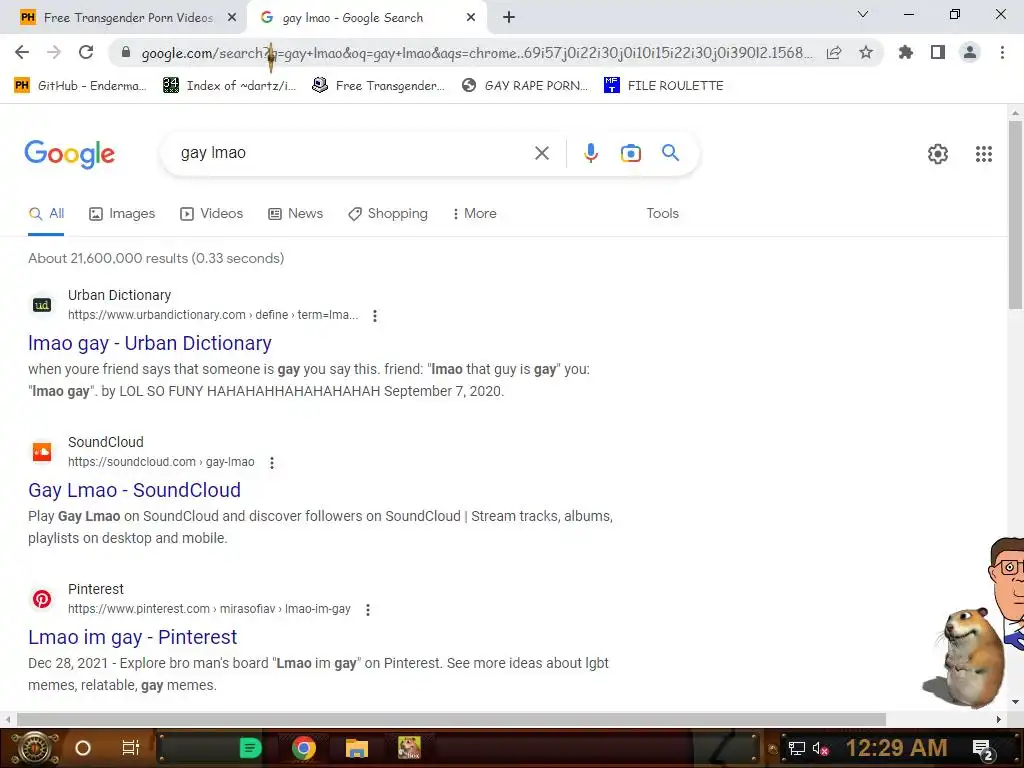
Task: Click the scroll down arrow
Action: coord(1015,702)
